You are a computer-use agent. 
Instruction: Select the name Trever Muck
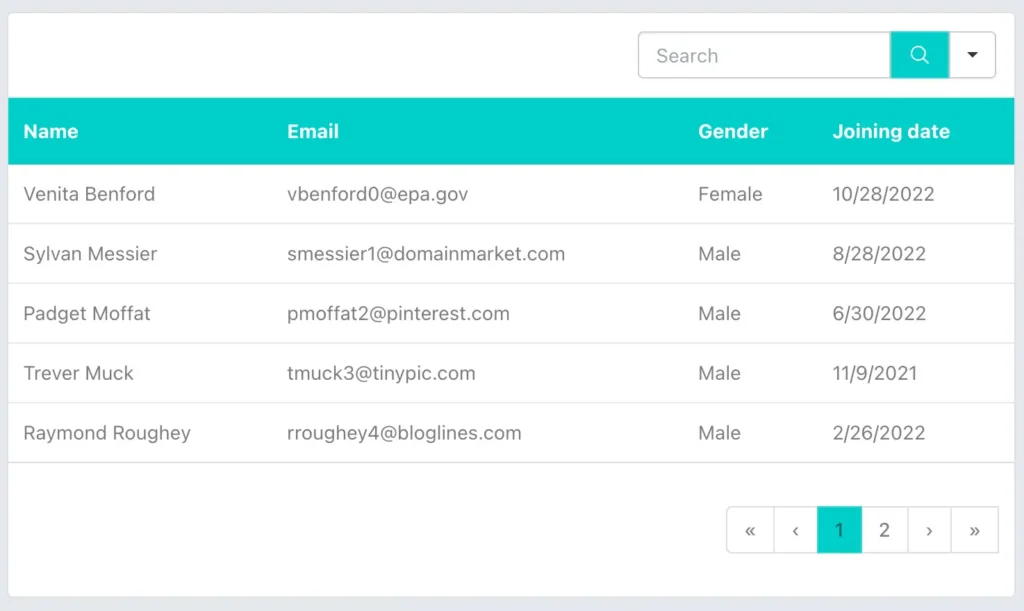coord(78,373)
